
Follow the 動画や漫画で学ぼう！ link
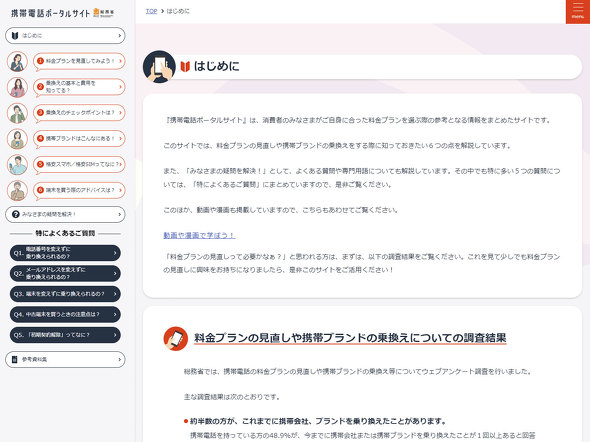pyautogui.click(x=199, y=235)
